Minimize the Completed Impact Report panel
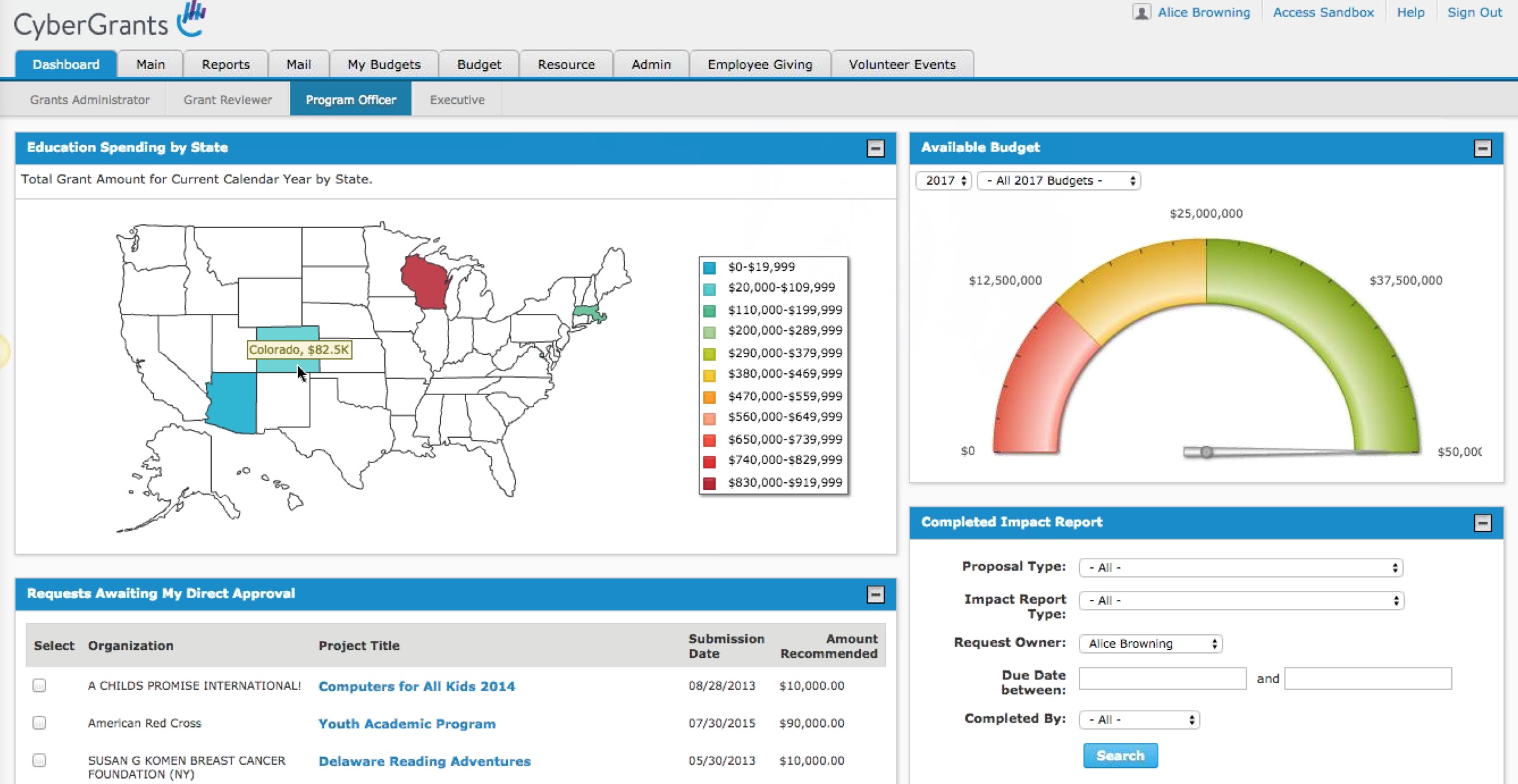The height and width of the screenshot is (784, 1518). [1482, 522]
